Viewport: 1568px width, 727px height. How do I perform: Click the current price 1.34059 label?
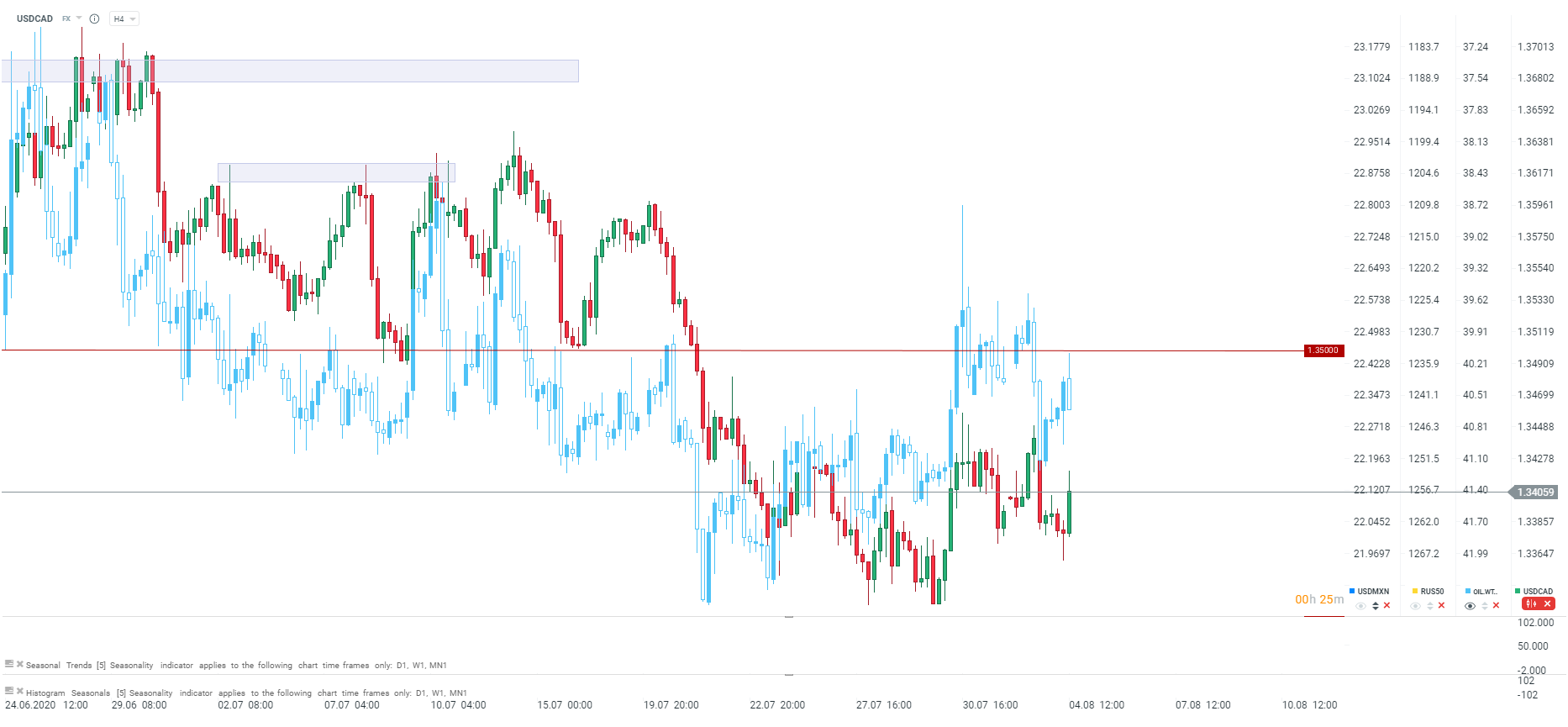coord(1535,493)
